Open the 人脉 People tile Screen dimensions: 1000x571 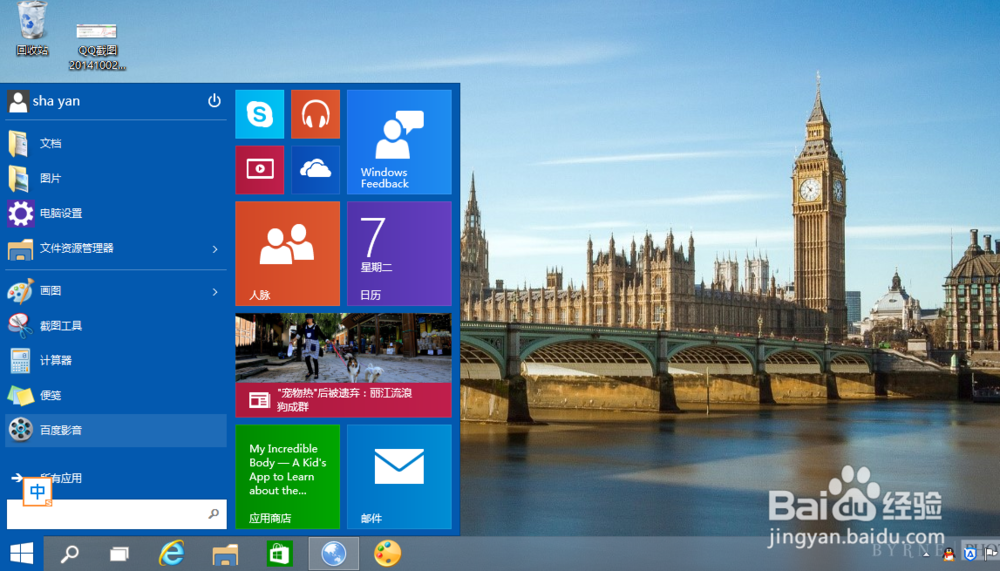point(288,253)
